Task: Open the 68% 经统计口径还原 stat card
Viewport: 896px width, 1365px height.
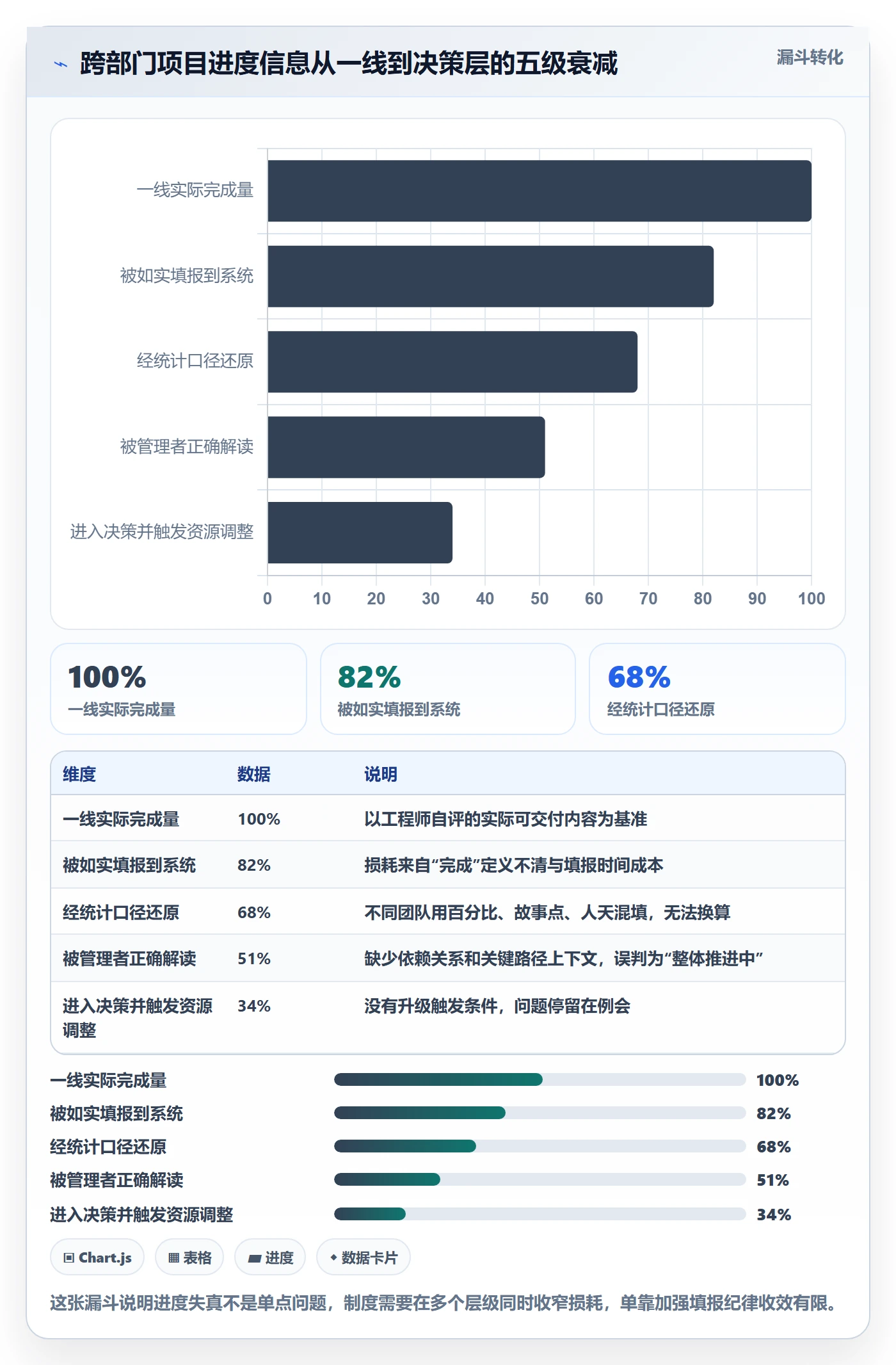Action: click(x=717, y=689)
